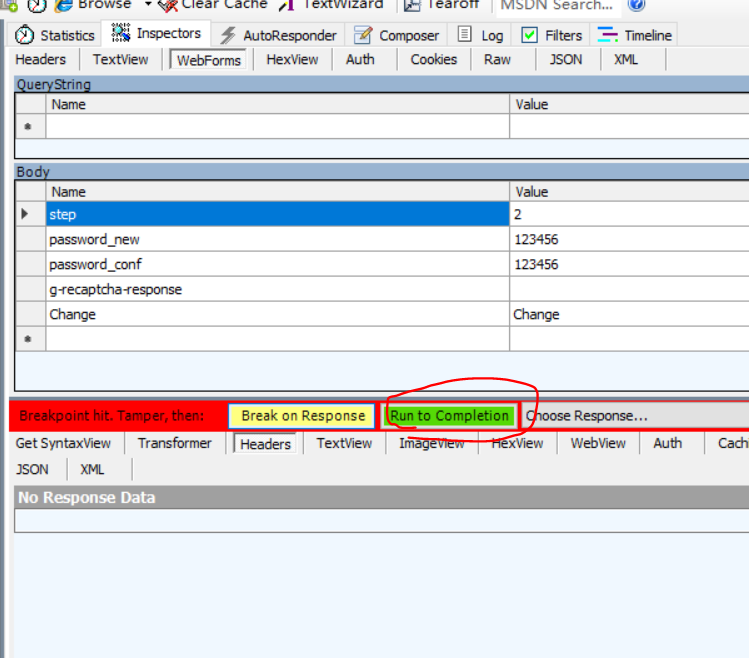Select the WebView response tab

[598, 443]
